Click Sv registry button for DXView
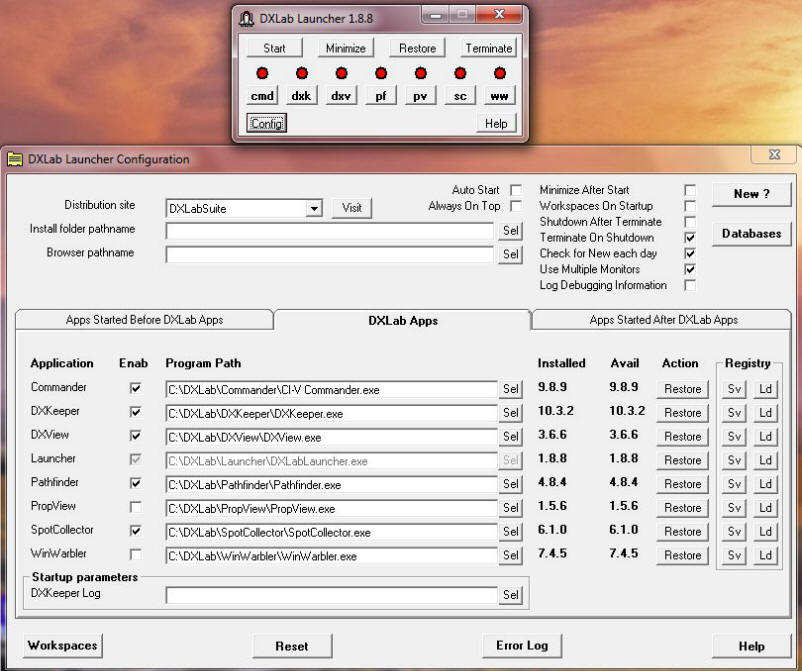The width and height of the screenshot is (802, 671). tap(734, 437)
